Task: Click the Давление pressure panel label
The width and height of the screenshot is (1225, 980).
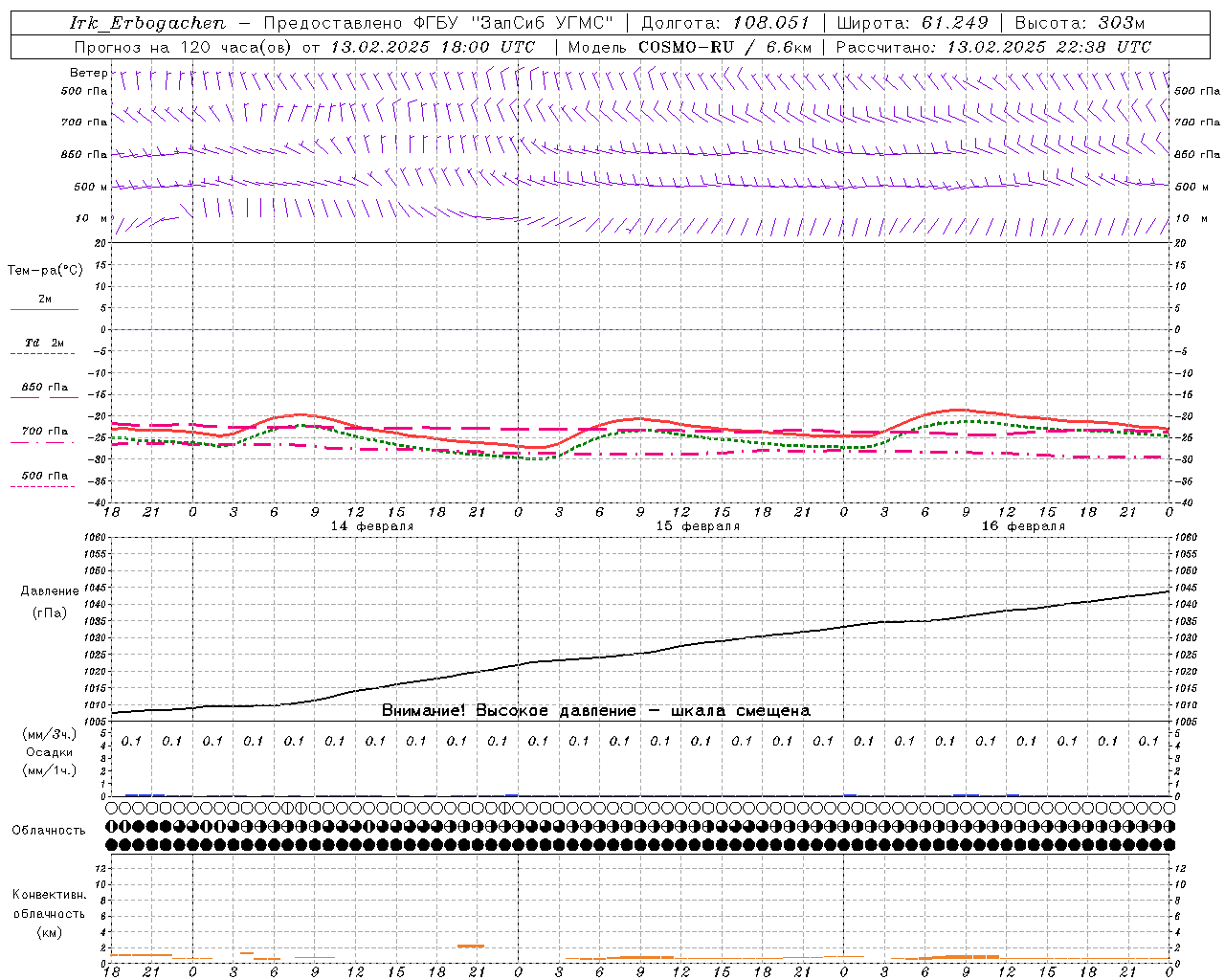Action: (x=49, y=591)
